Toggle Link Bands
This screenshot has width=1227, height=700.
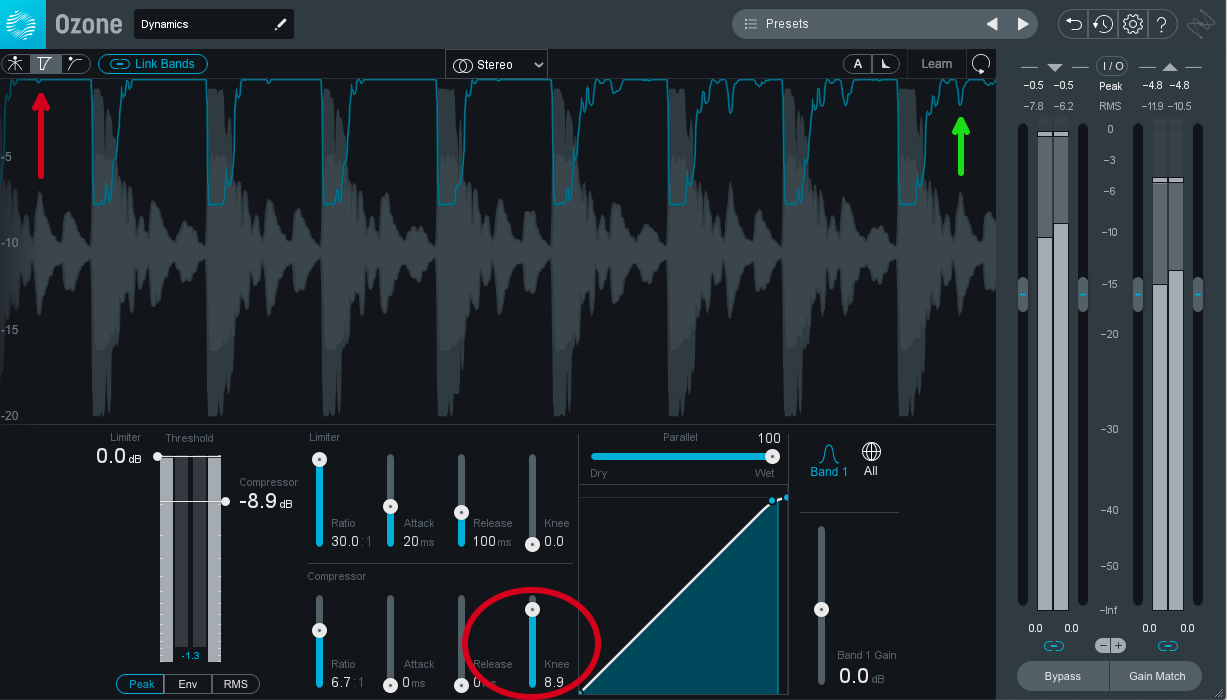152,64
